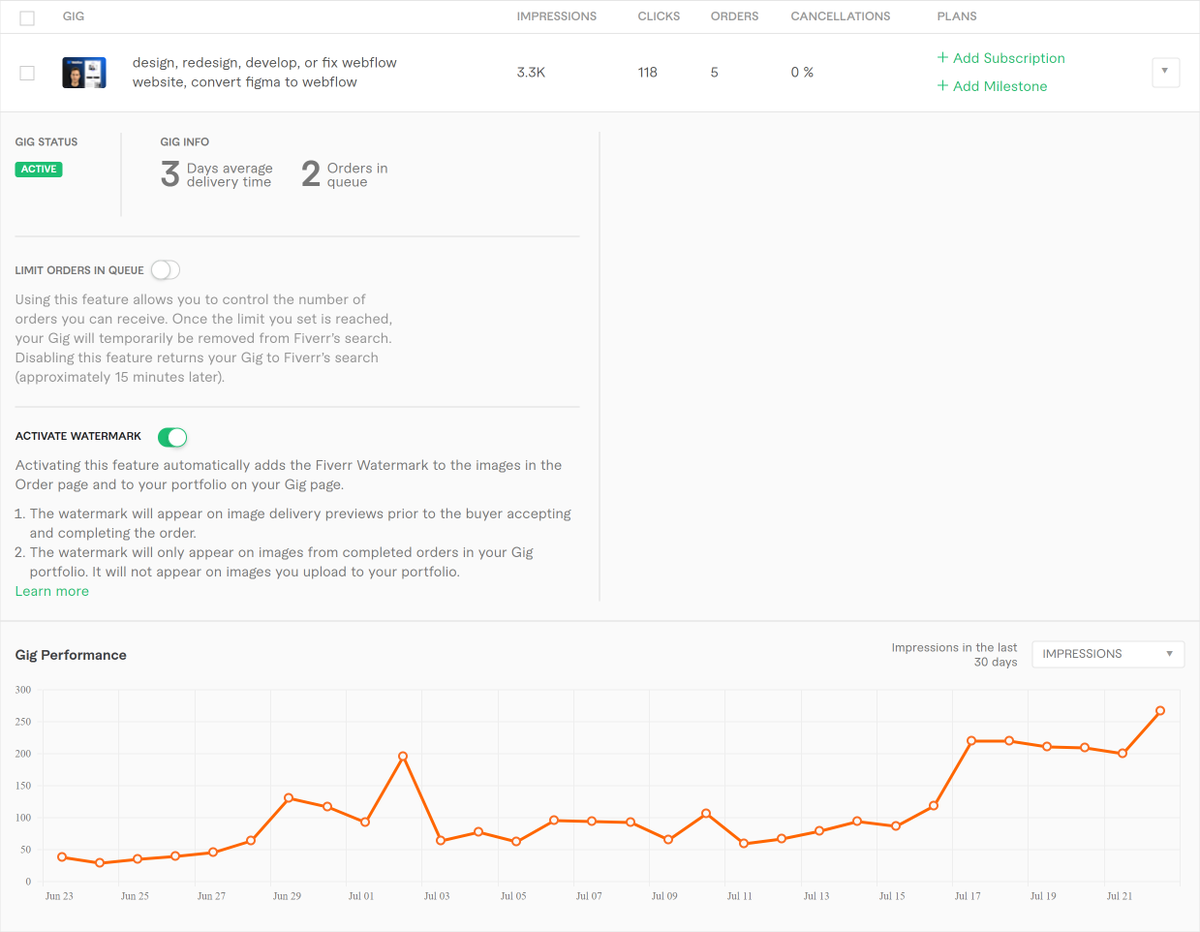Tick the select-all checkbox in the table header
The width and height of the screenshot is (1200, 932).
coord(27,18)
